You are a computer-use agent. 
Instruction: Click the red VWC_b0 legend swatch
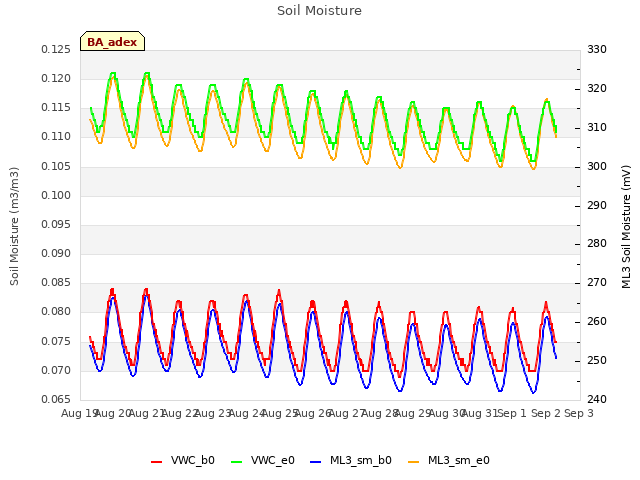tap(156, 462)
